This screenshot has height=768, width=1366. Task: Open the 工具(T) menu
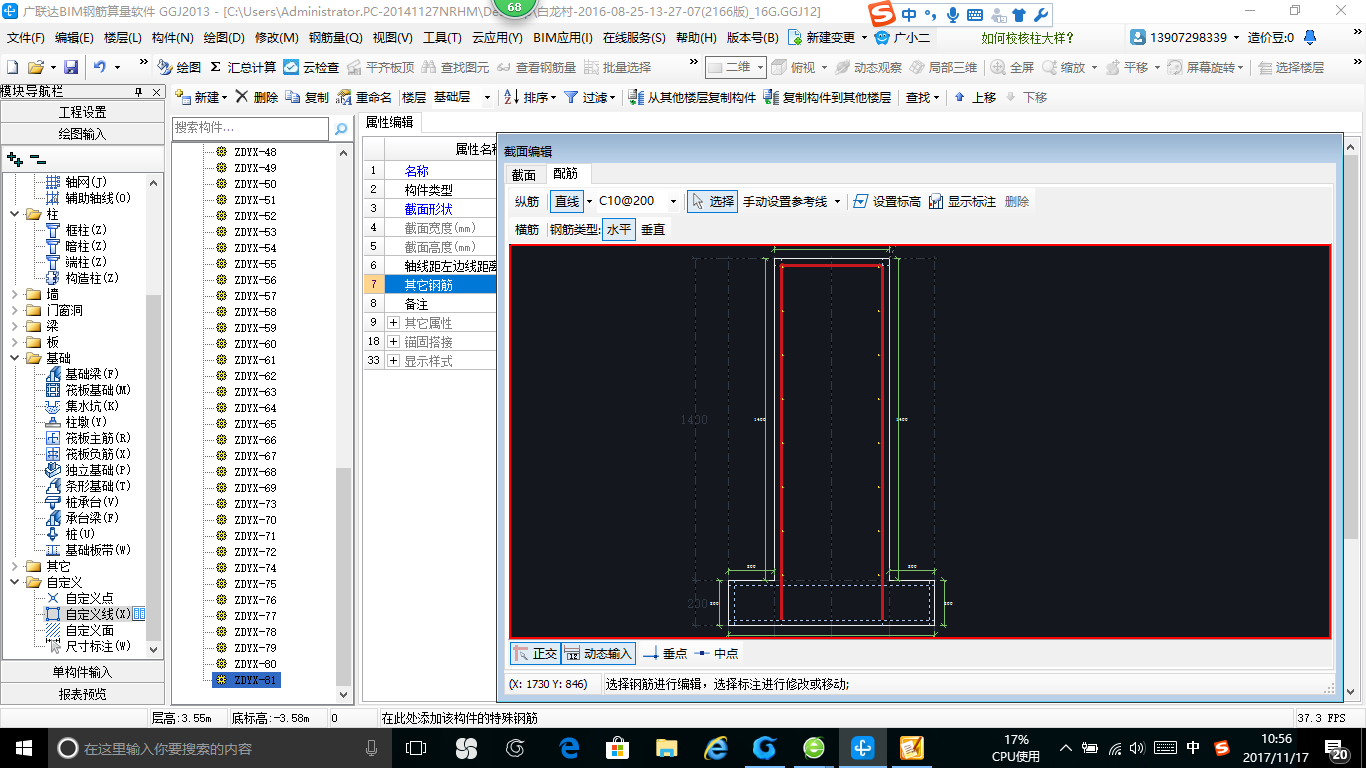click(442, 38)
